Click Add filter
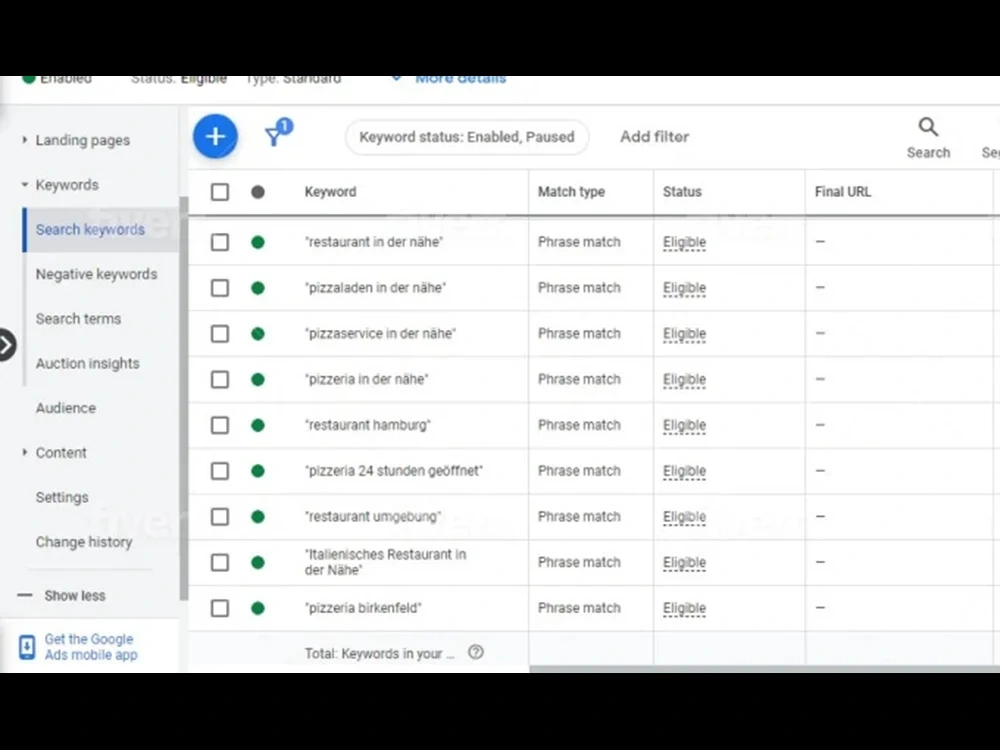1000x750 pixels. coord(654,136)
